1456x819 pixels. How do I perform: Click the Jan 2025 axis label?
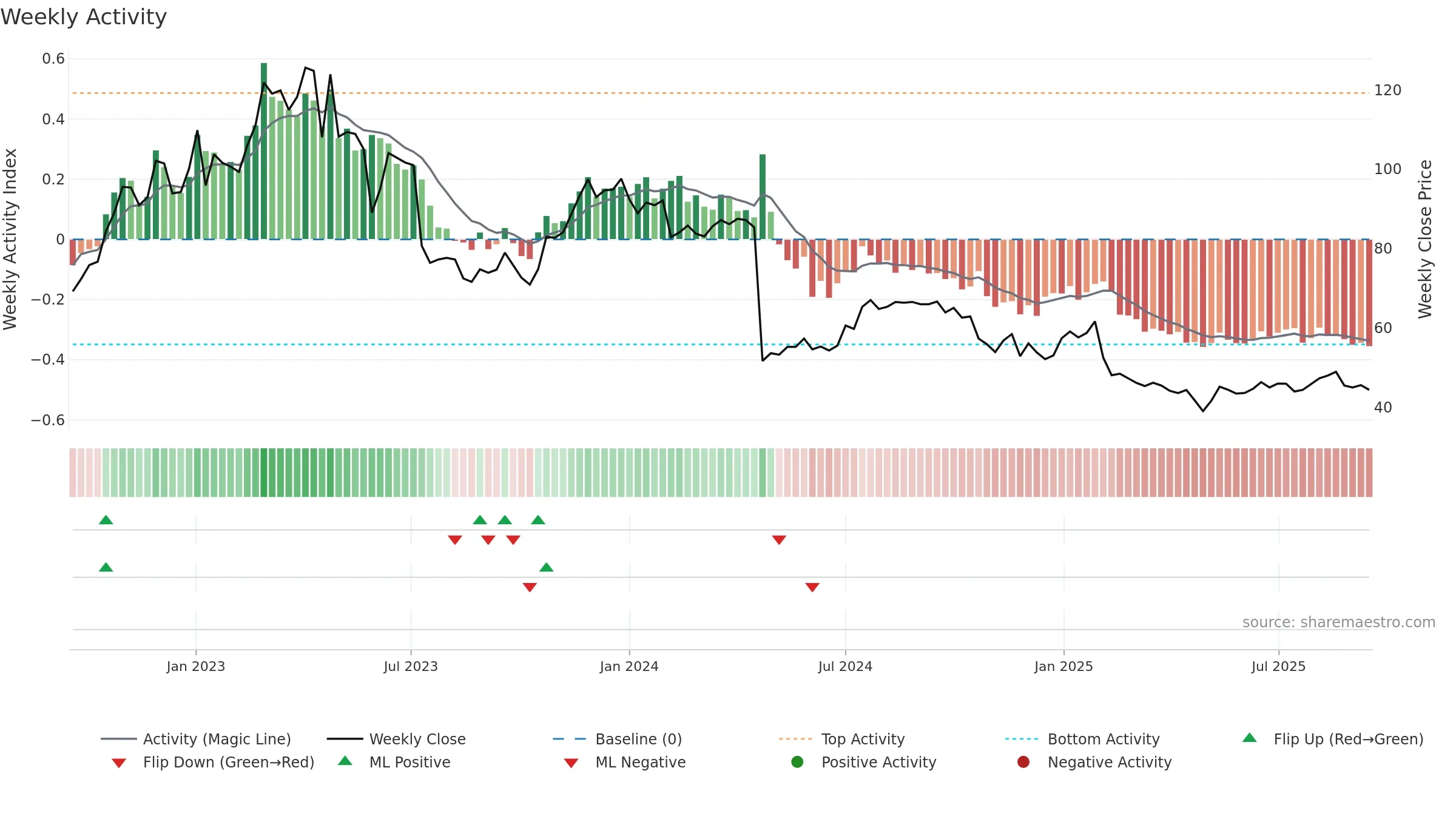pyautogui.click(x=1063, y=666)
